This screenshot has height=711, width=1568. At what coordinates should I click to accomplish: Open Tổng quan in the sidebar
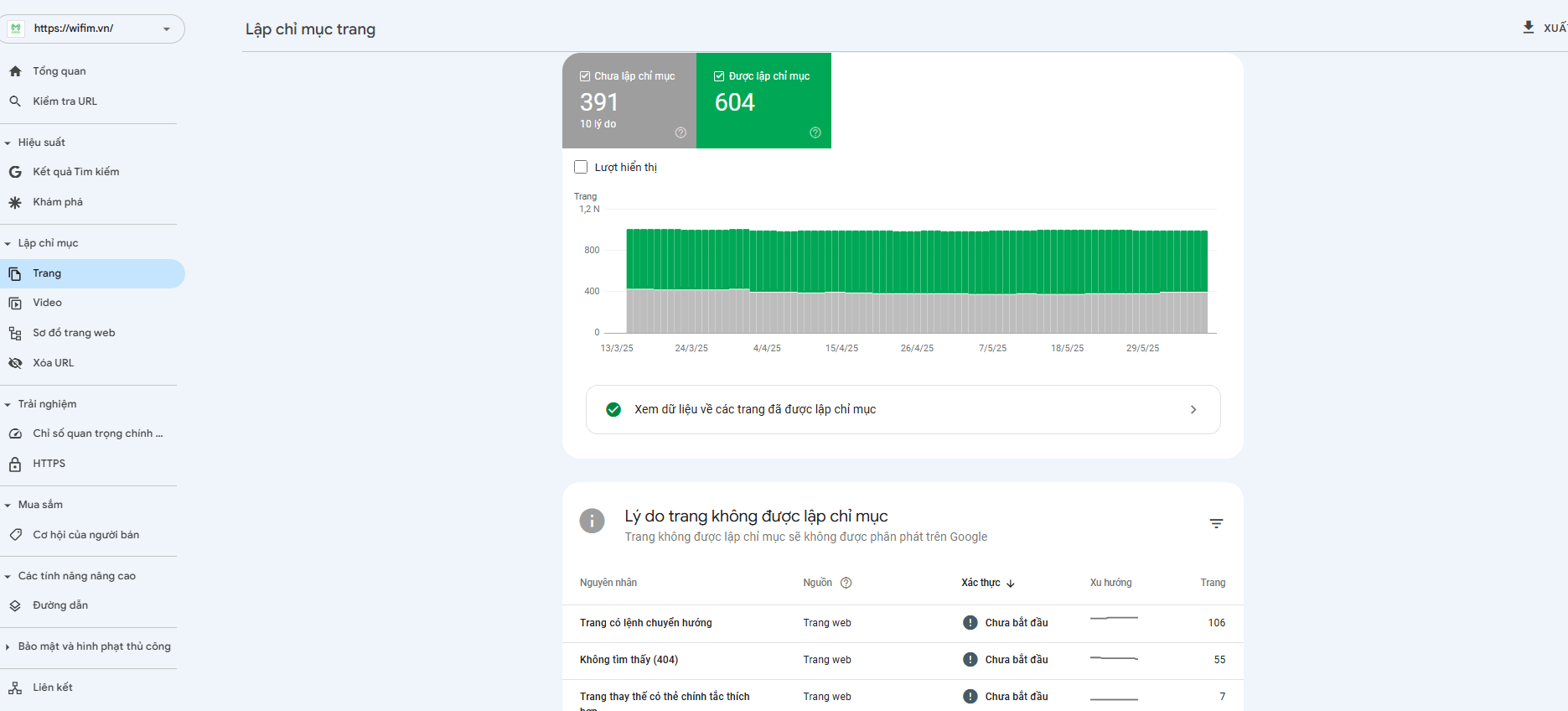click(92, 71)
